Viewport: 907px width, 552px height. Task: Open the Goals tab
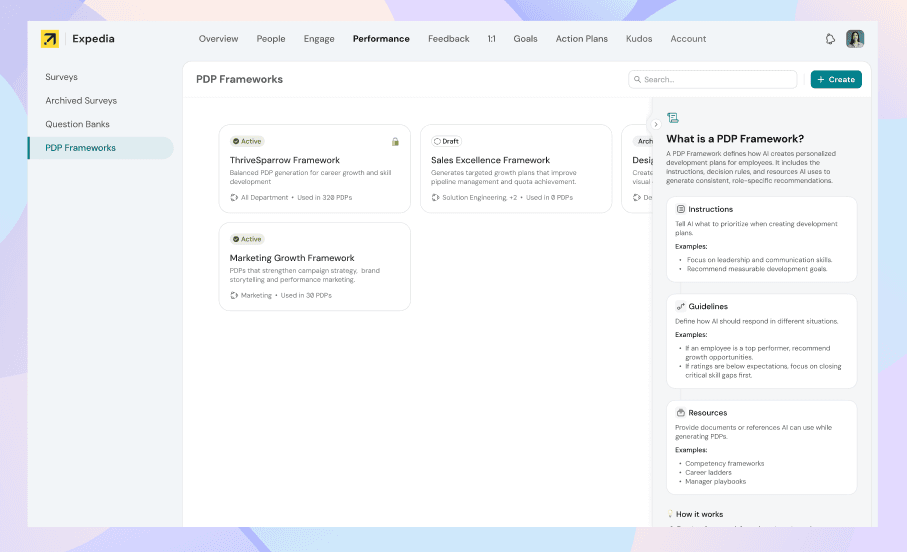pyautogui.click(x=525, y=39)
